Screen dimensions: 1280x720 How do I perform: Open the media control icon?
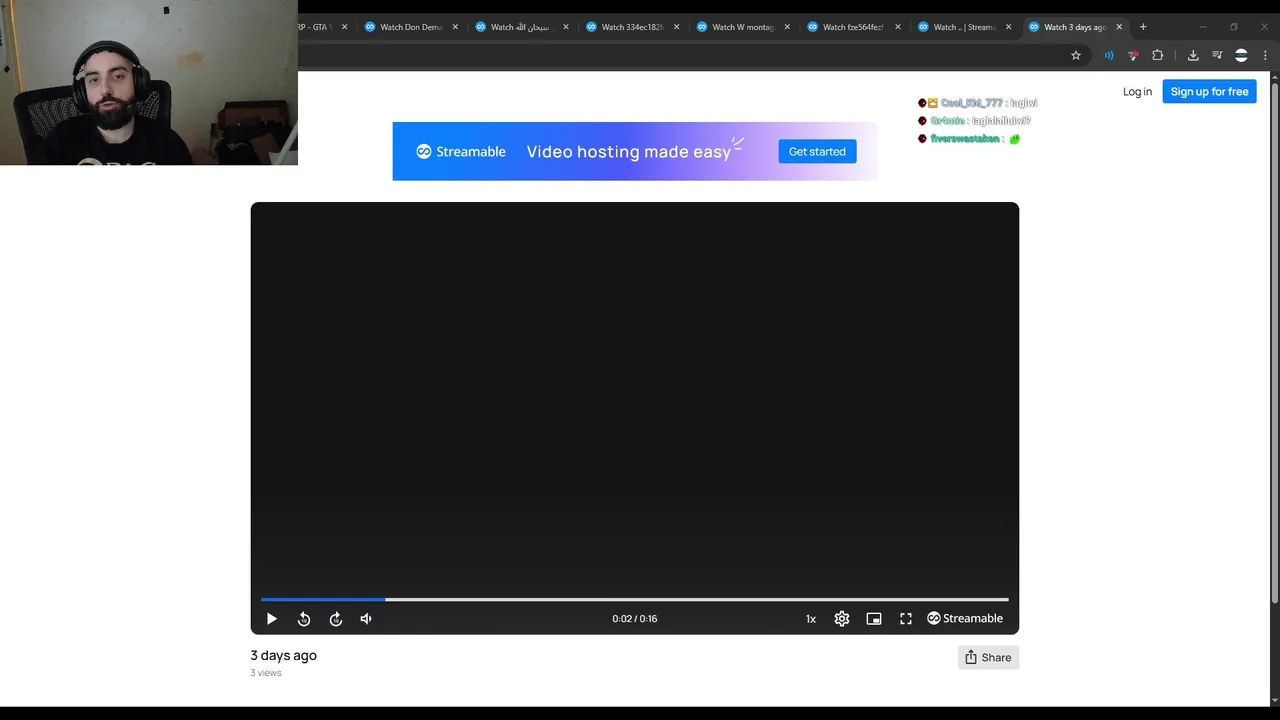tap(1217, 56)
